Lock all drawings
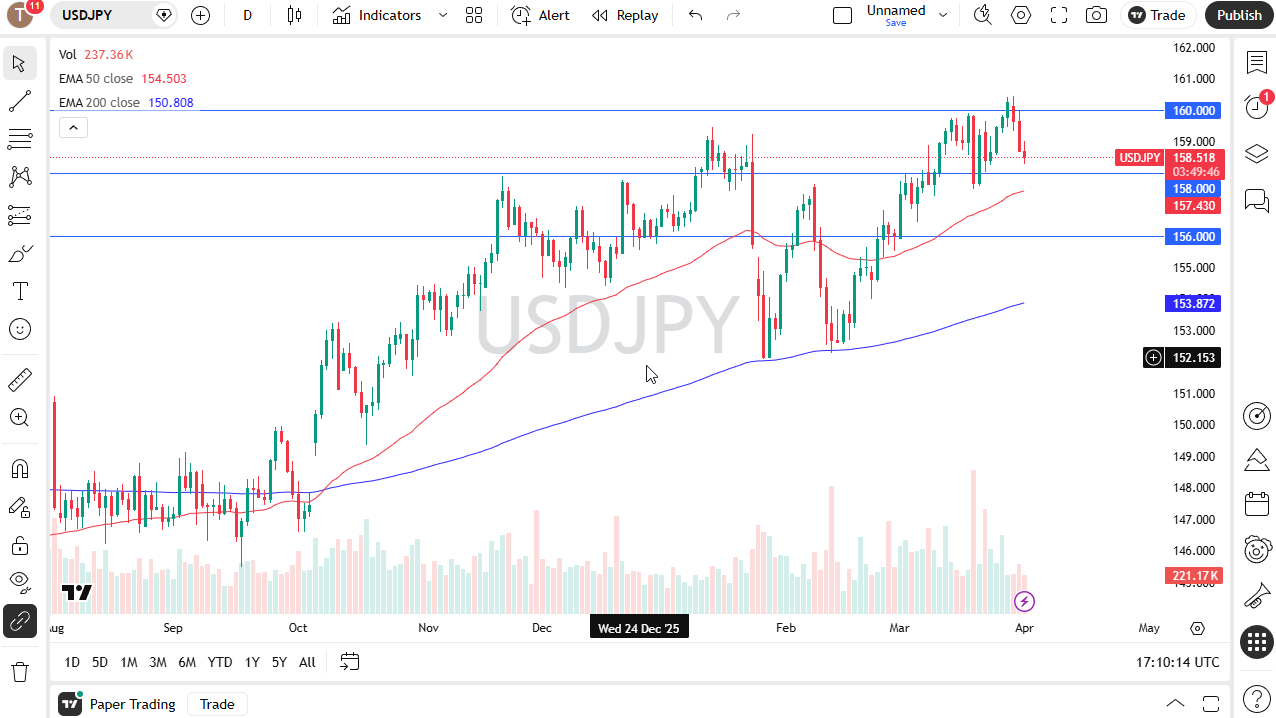 click(20, 545)
